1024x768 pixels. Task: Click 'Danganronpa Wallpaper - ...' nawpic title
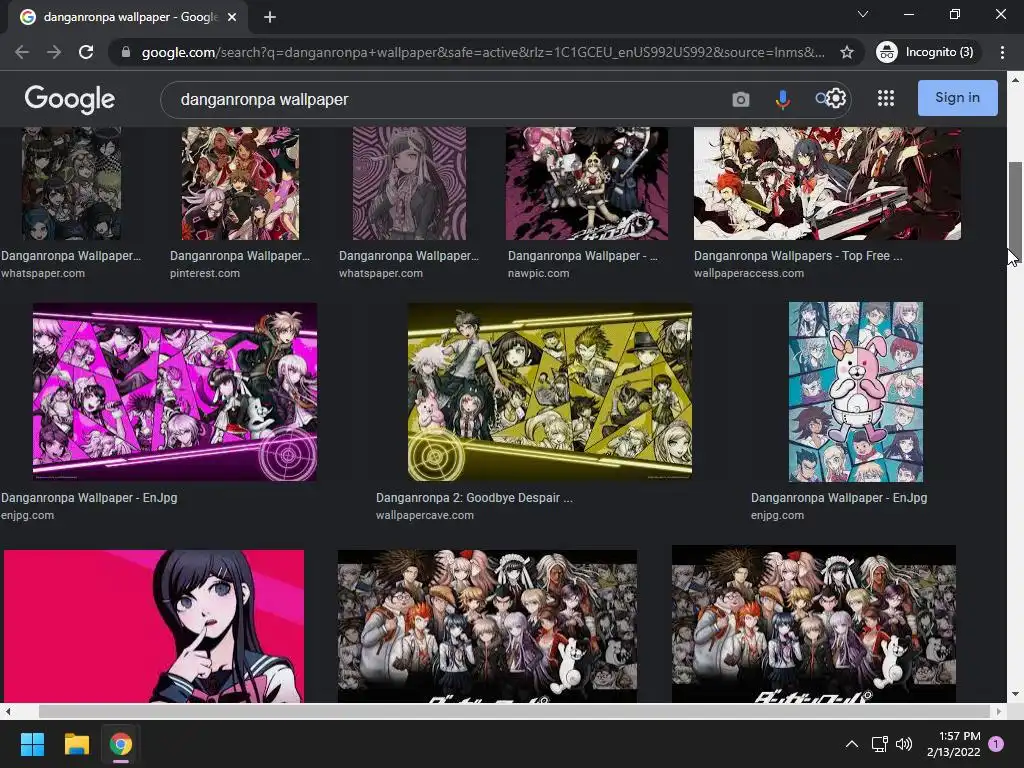[583, 256]
